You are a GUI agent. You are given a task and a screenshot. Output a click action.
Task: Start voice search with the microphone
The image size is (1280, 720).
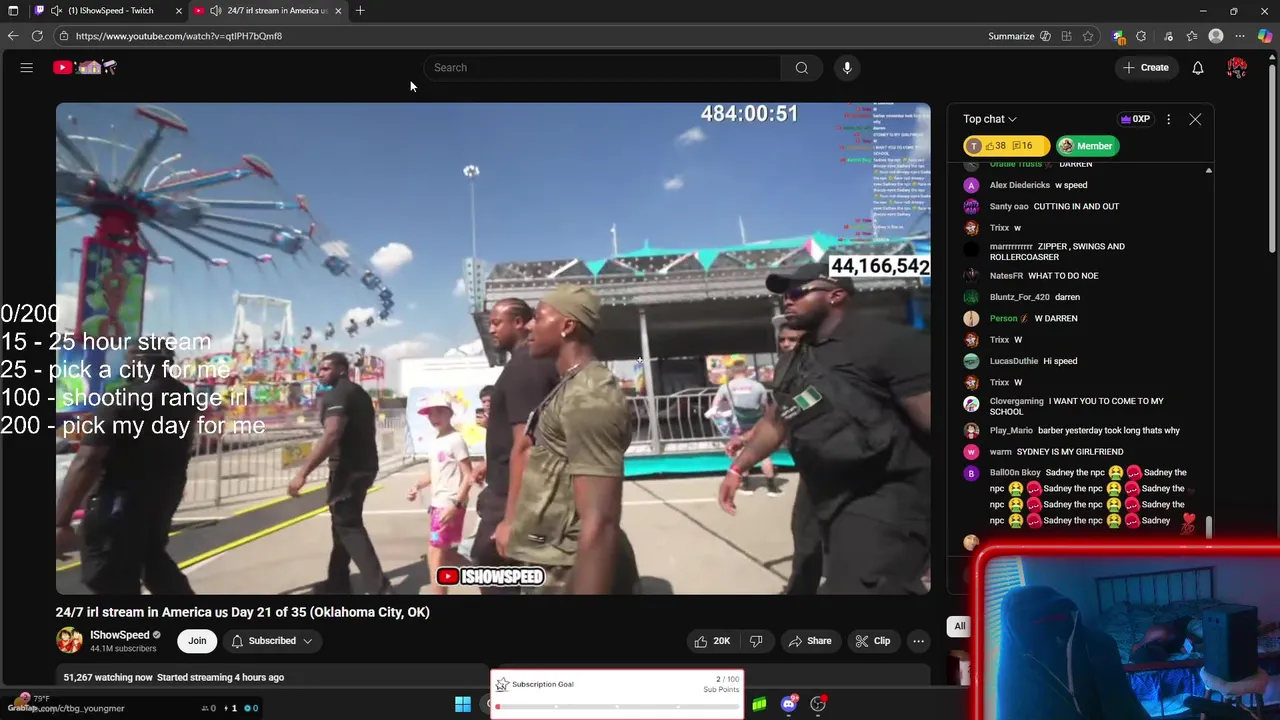tap(847, 68)
